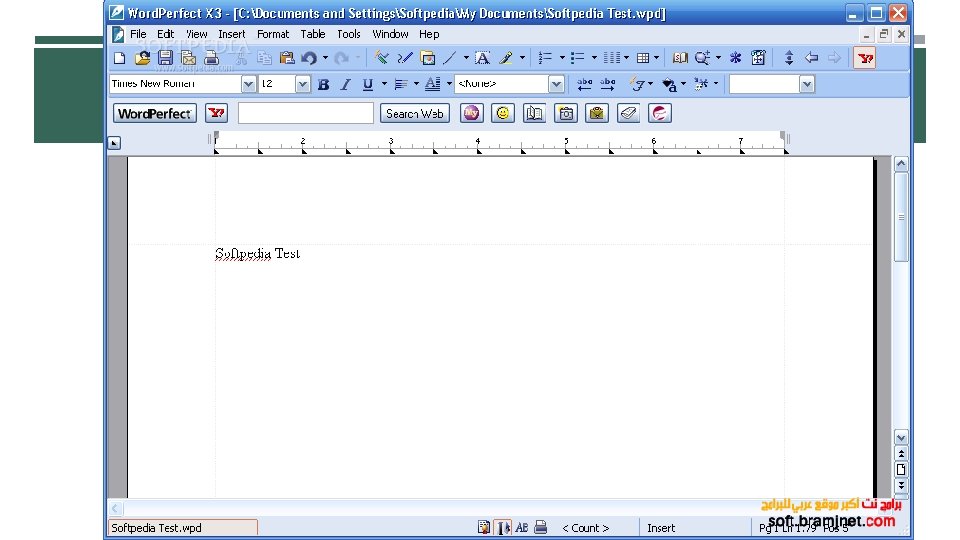The height and width of the screenshot is (540, 960).
Task: Click the Yahoo icon on the main toolbar
Action: (x=865, y=59)
